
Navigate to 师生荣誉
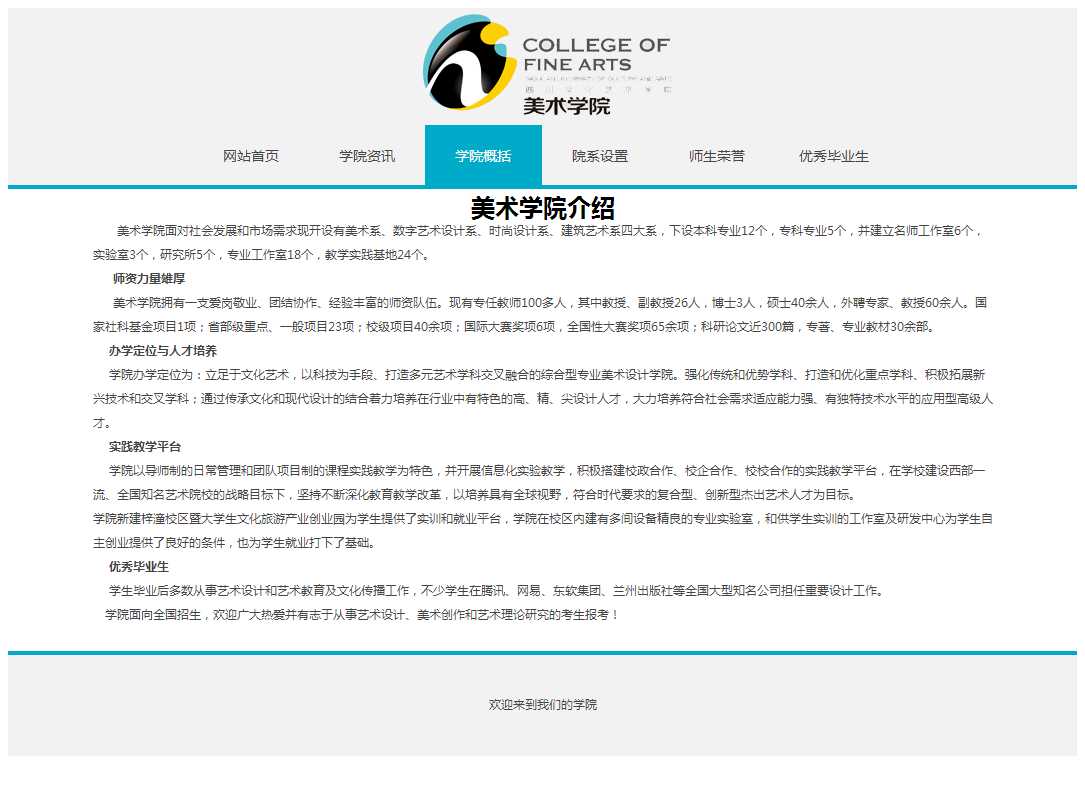pos(716,156)
